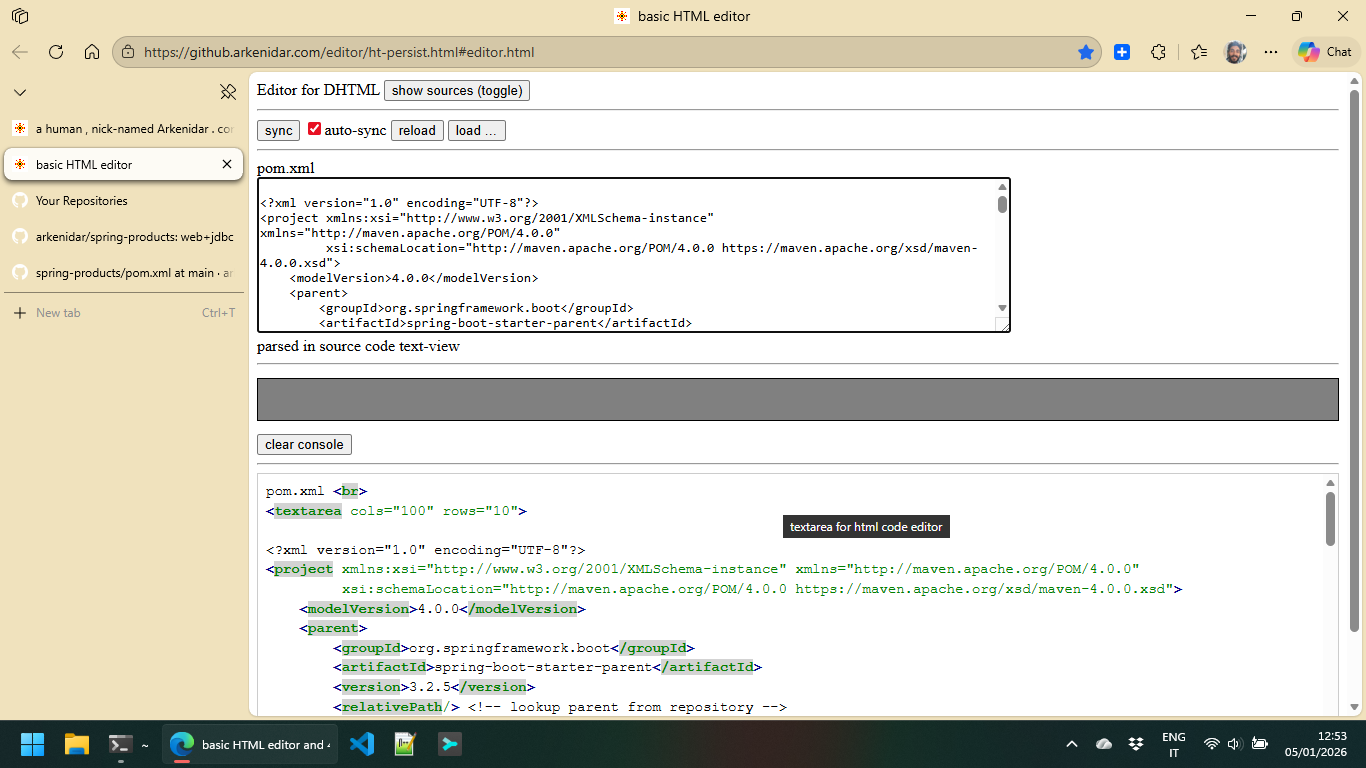Open browser settings three-dot menu

[x=1271, y=52]
